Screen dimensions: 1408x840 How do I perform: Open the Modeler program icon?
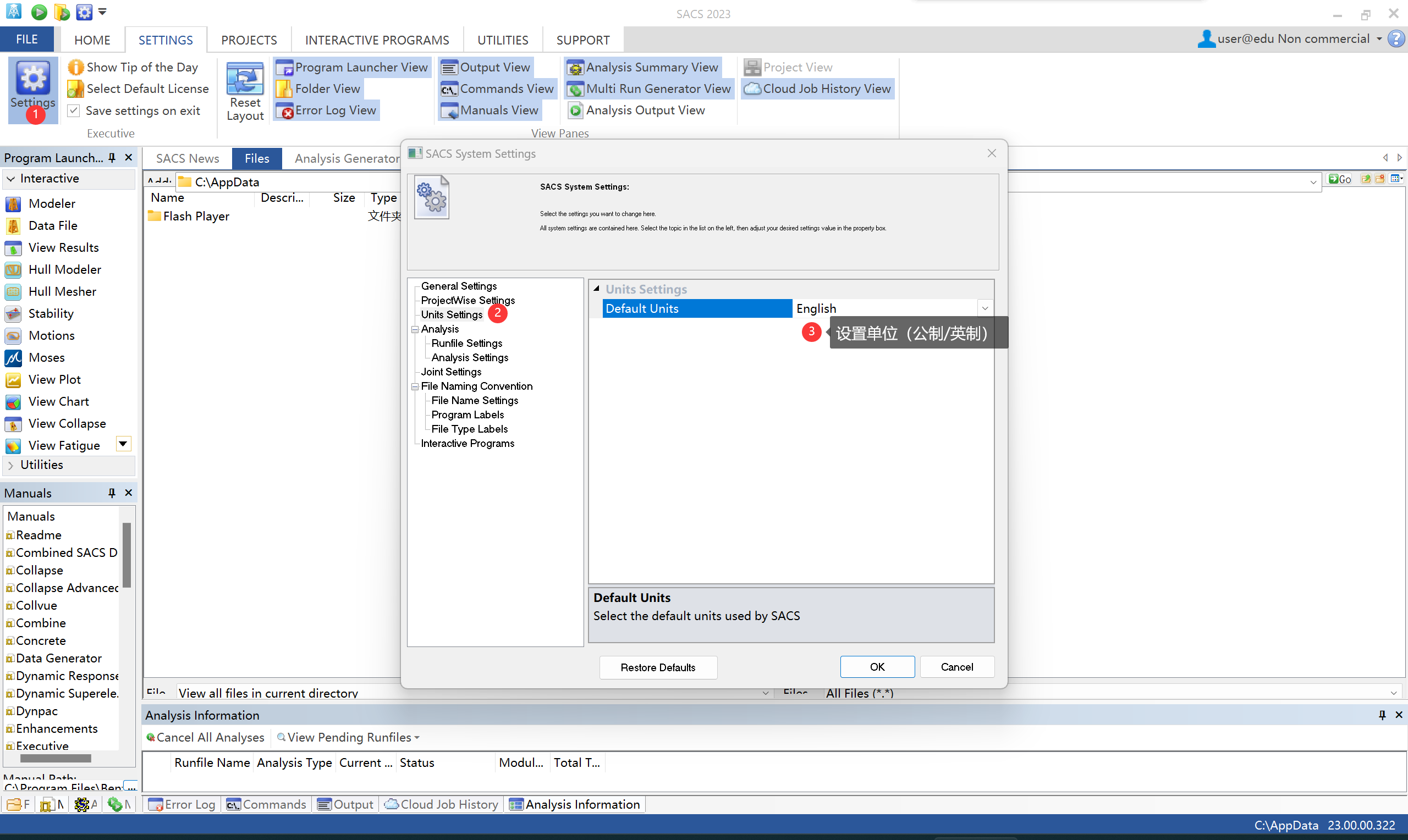13,204
